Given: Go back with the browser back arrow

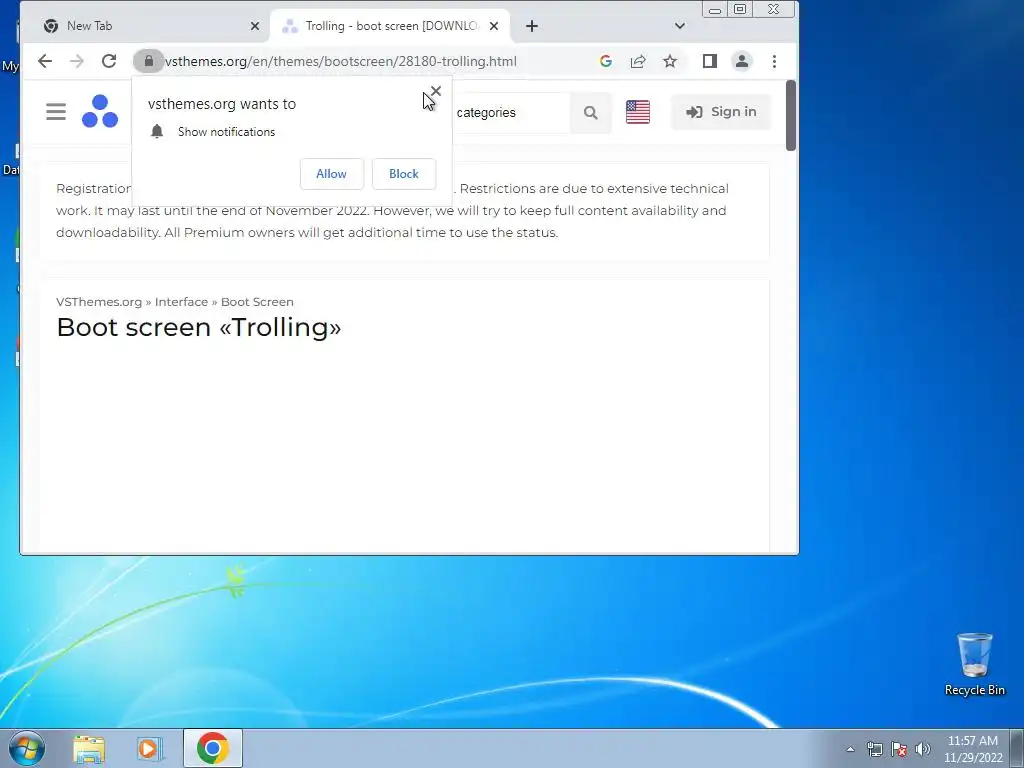Looking at the screenshot, I should 44,61.
